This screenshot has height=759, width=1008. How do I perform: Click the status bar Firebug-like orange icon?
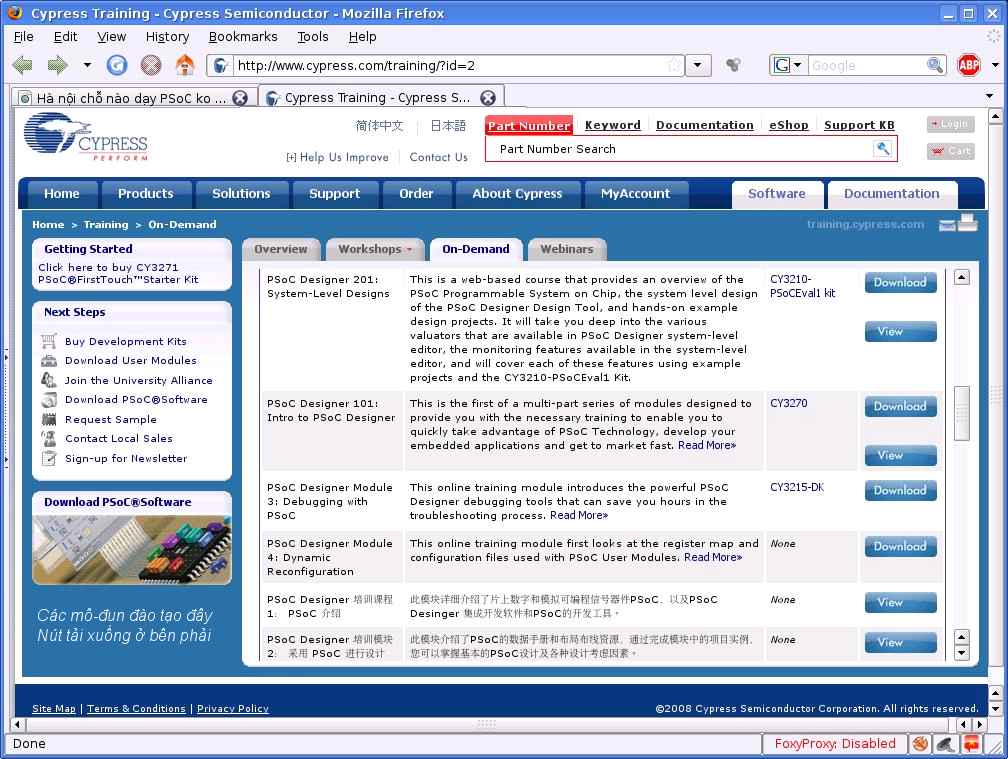(x=920, y=744)
